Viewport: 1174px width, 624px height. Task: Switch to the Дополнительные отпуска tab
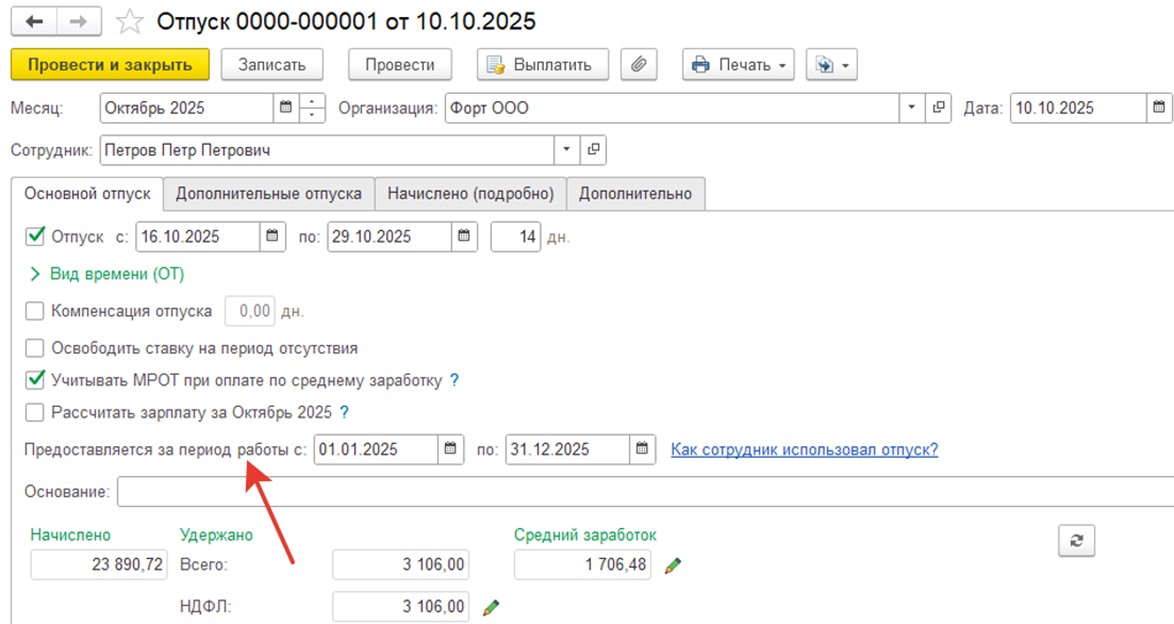(x=269, y=193)
